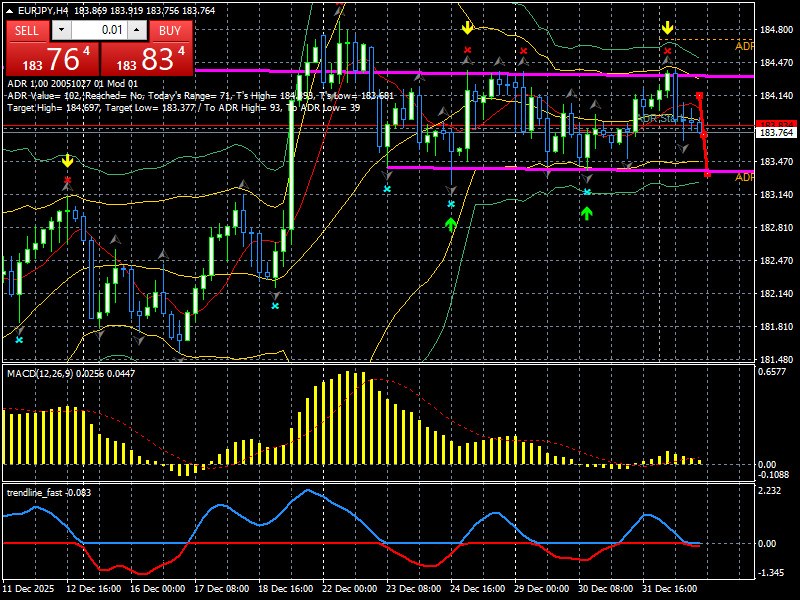This screenshot has height=600, width=800.
Task: Click the 11 Dec 2025 time label
Action: coord(29,589)
